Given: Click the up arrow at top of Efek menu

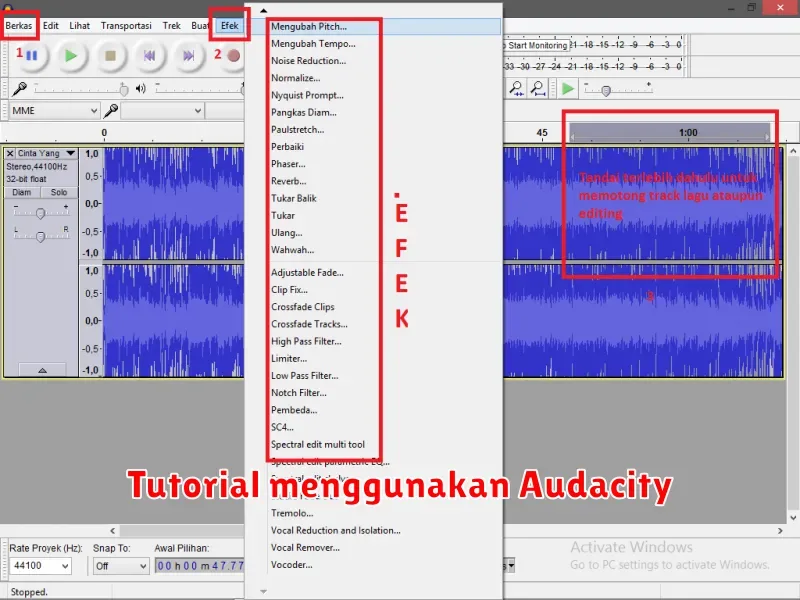Looking at the screenshot, I should pos(263,10).
